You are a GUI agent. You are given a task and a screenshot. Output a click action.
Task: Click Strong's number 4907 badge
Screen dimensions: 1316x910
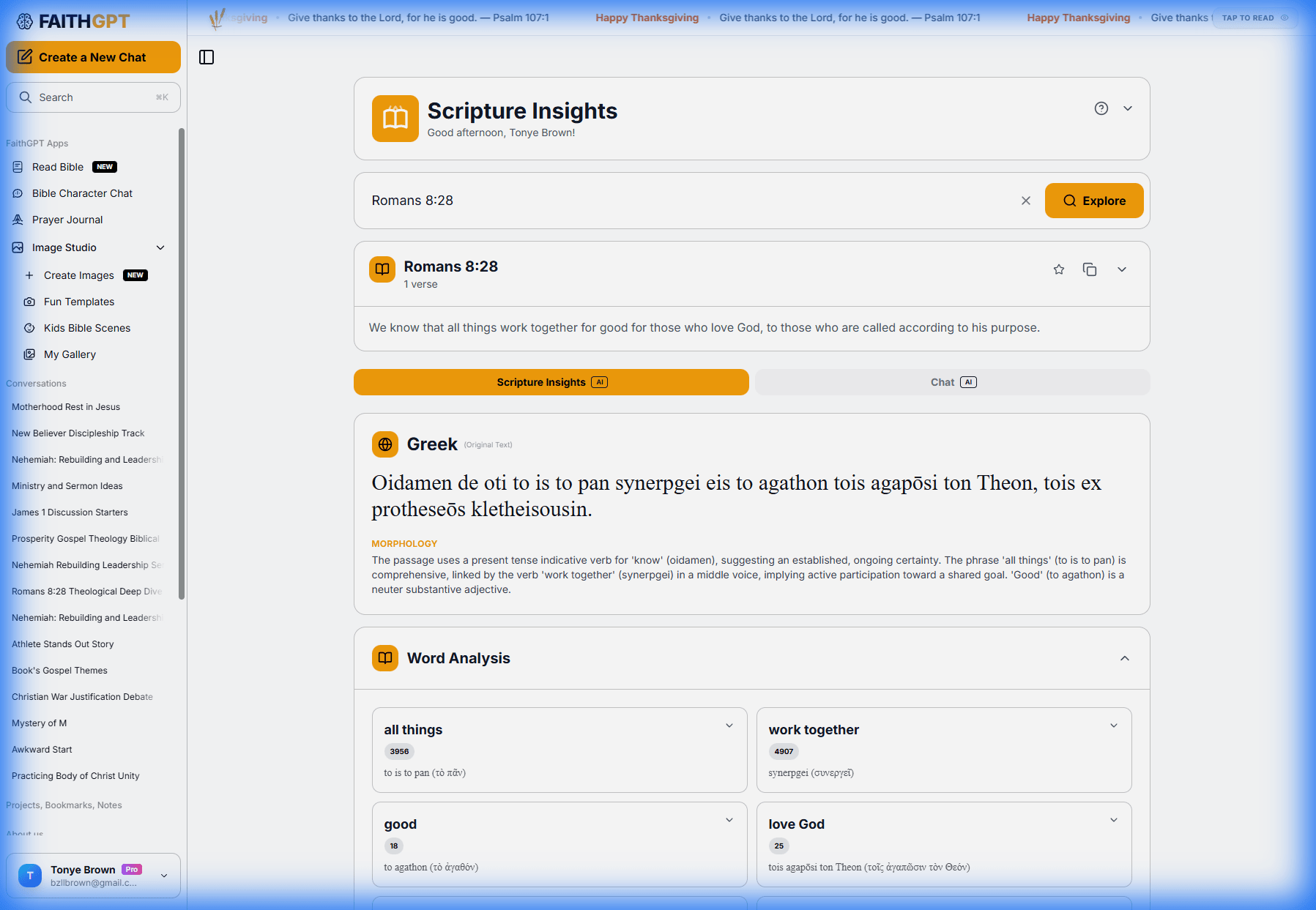point(784,751)
